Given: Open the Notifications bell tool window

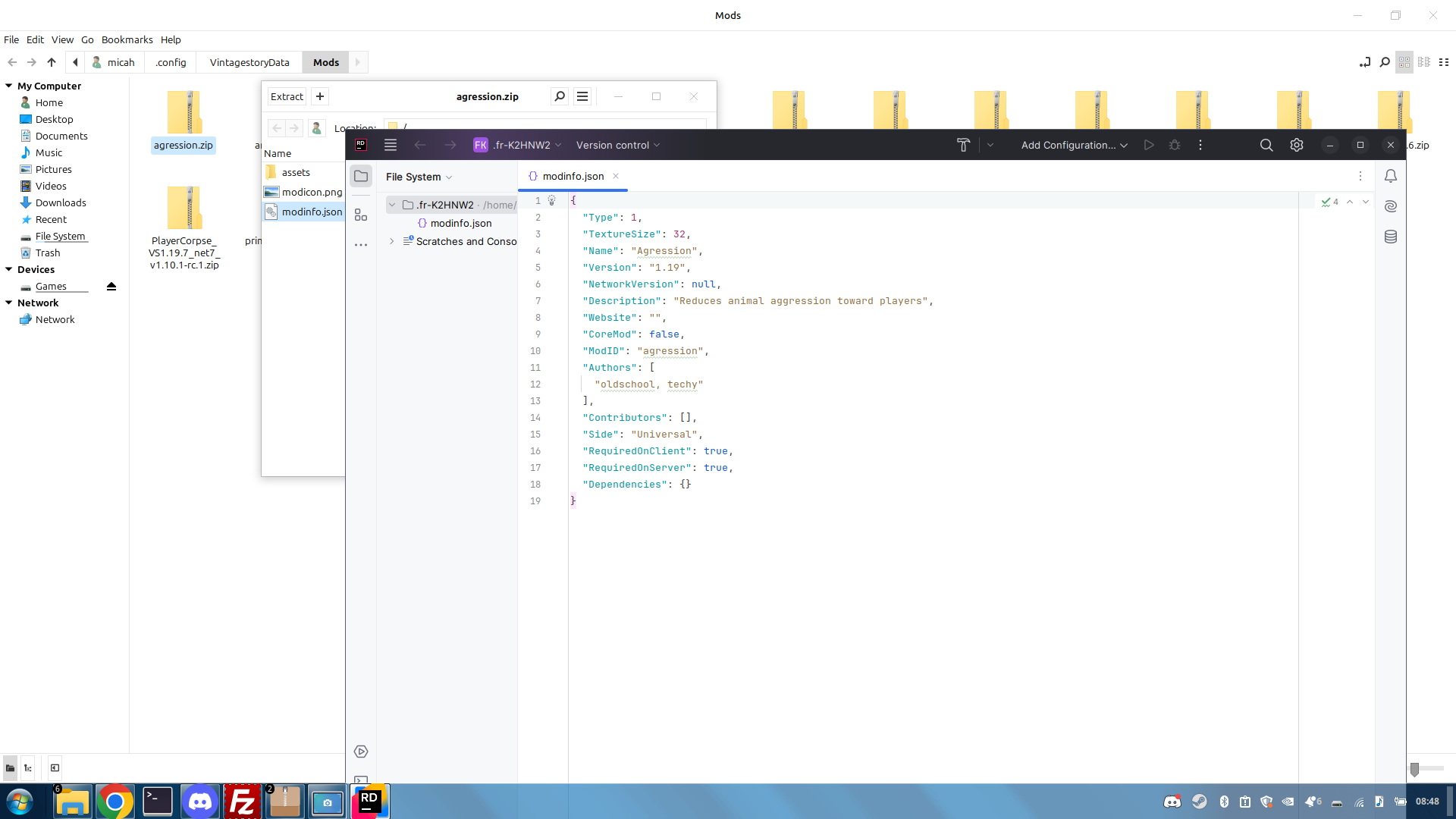Looking at the screenshot, I should [1390, 176].
